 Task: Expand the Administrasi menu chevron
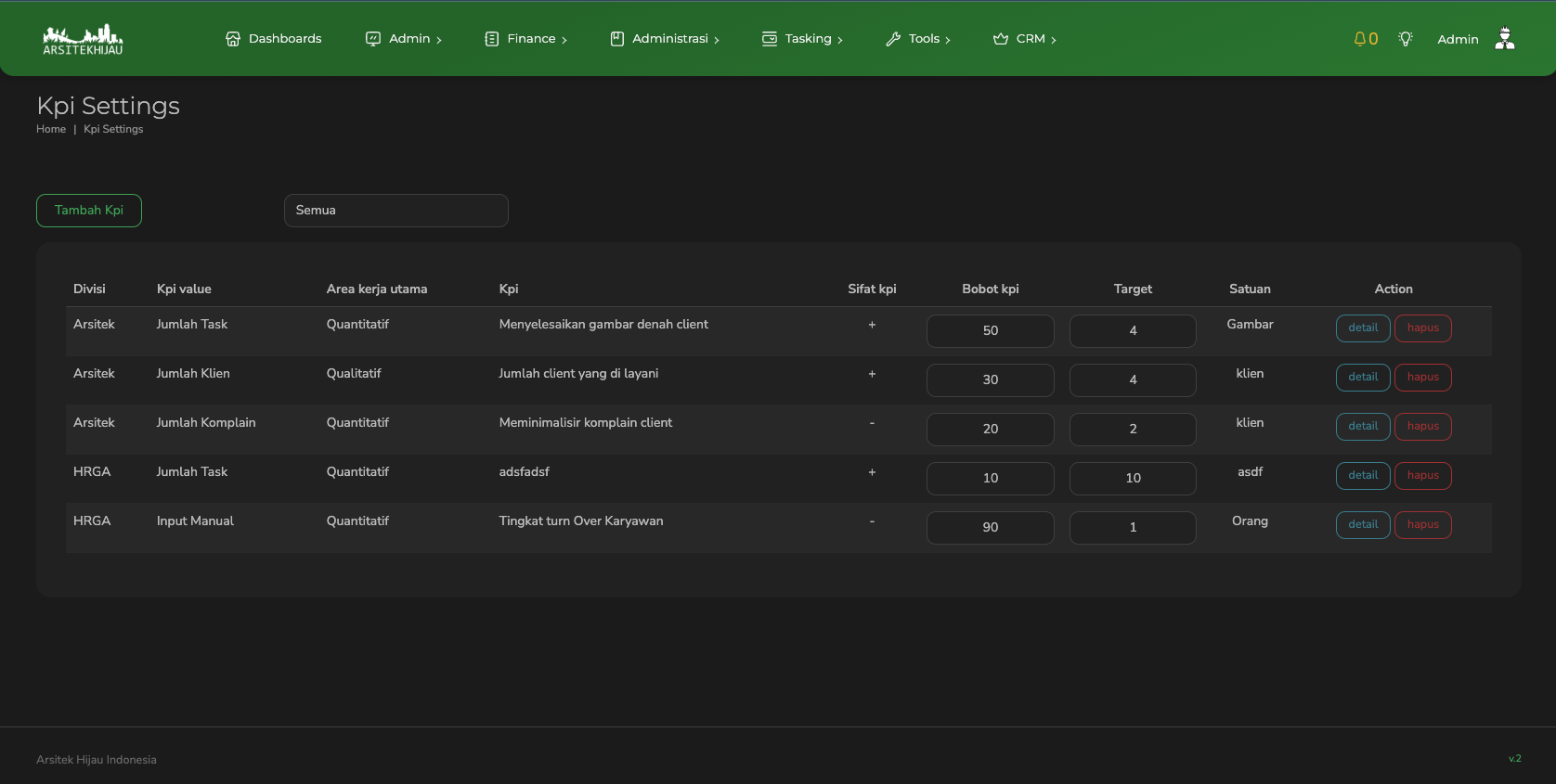coord(717,40)
